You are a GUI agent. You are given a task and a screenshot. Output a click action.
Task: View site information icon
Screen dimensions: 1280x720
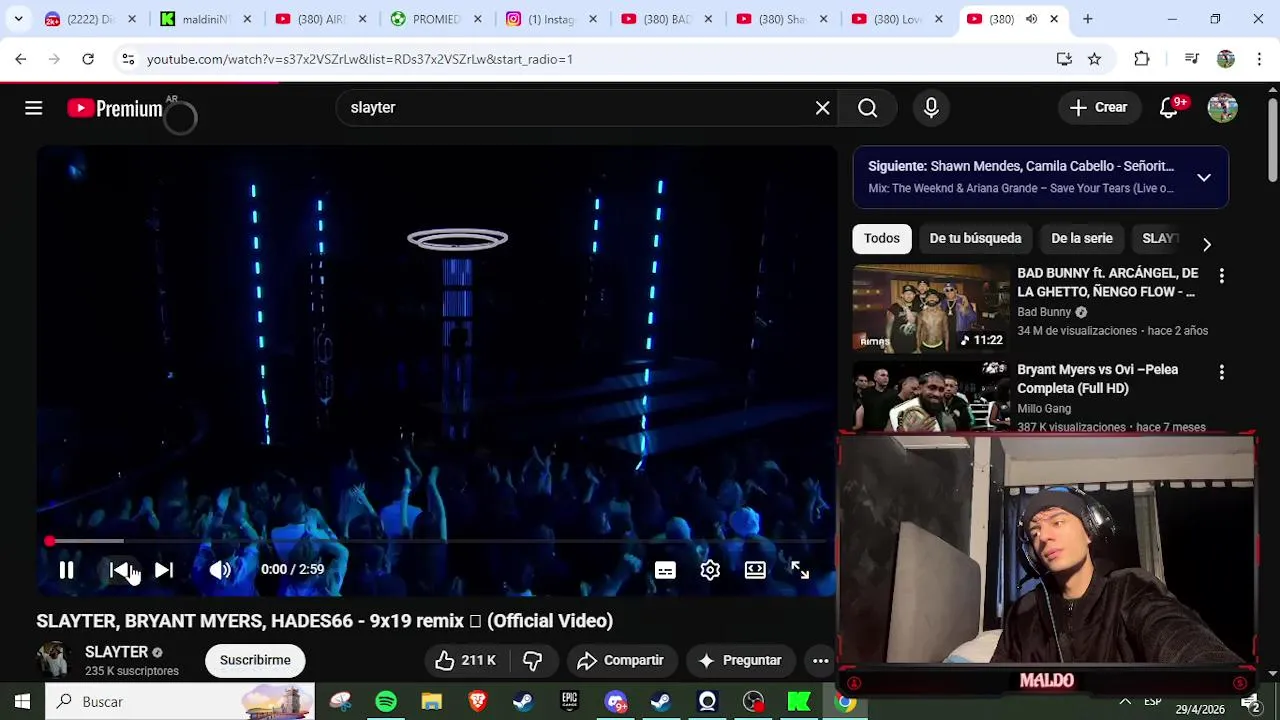(128, 60)
